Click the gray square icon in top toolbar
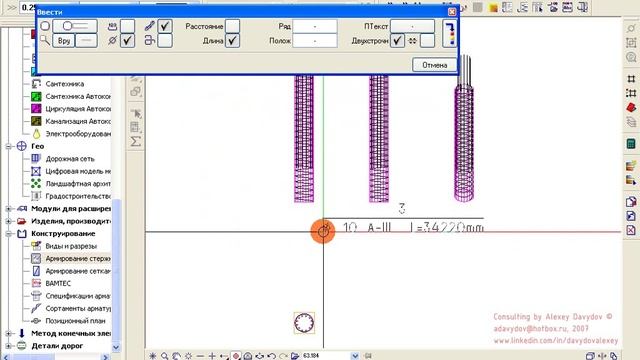Image resolution: width=640 pixels, height=360 pixels. 478,7
